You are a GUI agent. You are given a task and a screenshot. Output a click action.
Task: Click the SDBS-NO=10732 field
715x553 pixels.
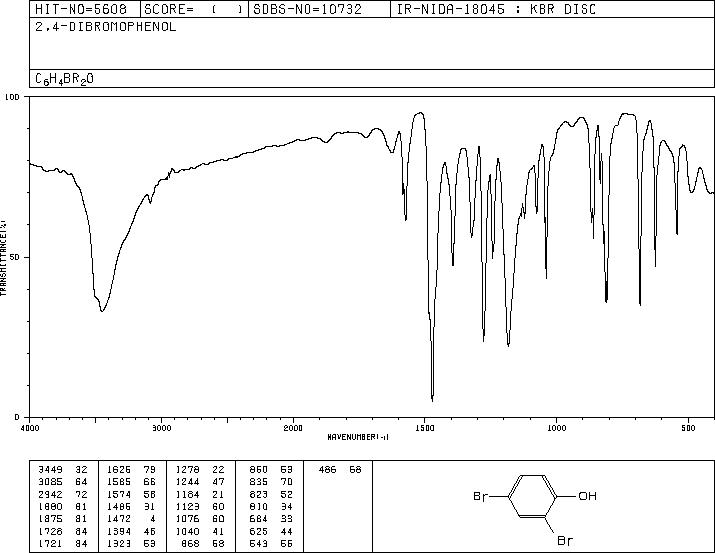tap(319, 9)
